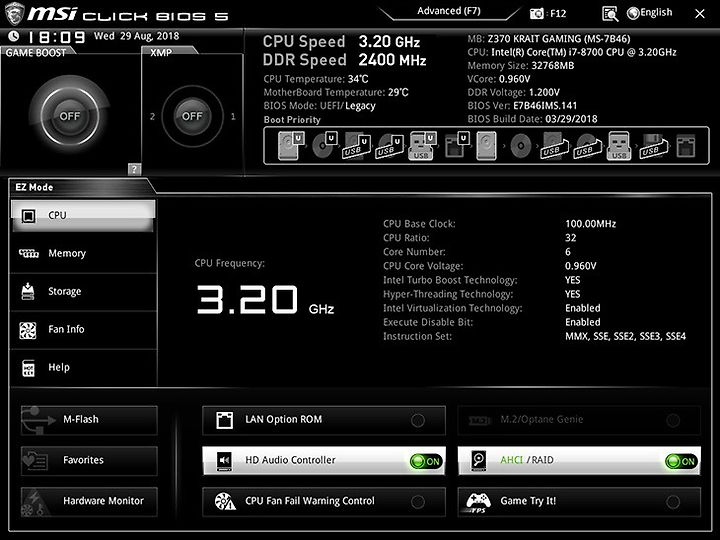Select UEFI network boot device icon

coord(456,146)
